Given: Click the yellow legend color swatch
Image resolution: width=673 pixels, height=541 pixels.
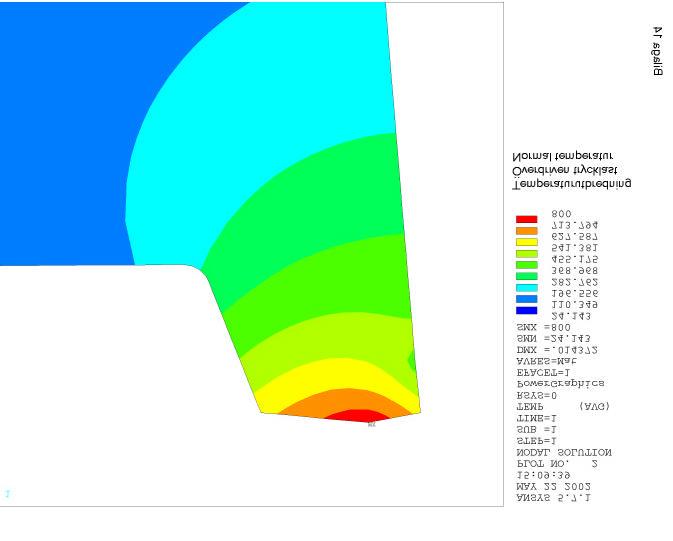Looking at the screenshot, I should click(526, 242).
